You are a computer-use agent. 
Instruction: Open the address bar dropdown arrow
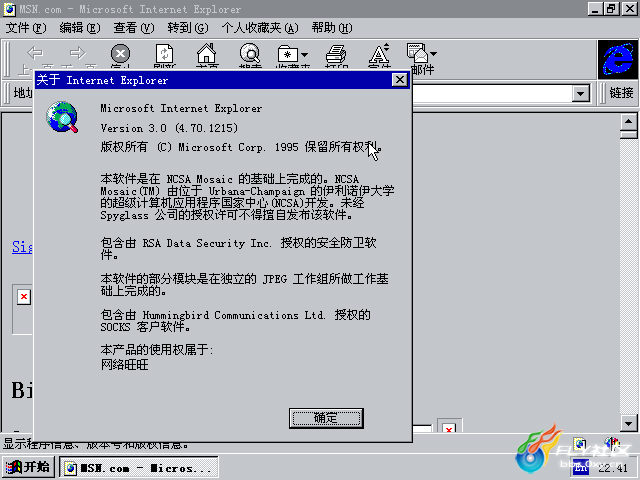click(580, 93)
